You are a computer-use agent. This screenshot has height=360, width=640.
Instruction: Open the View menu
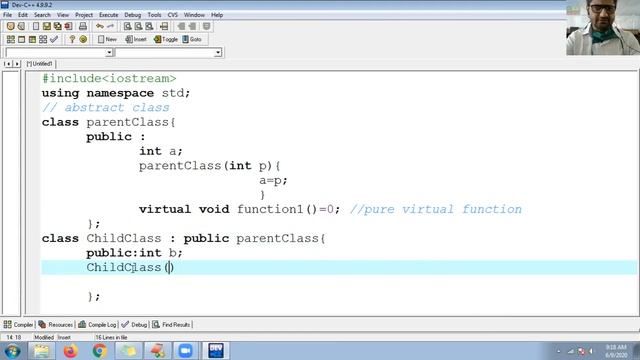62,15
